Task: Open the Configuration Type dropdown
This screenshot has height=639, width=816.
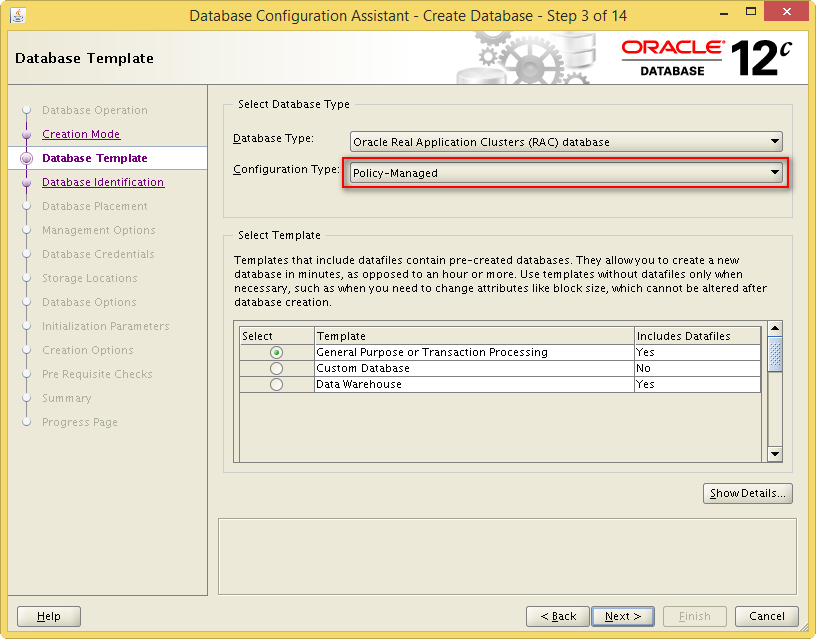Action: (x=566, y=173)
